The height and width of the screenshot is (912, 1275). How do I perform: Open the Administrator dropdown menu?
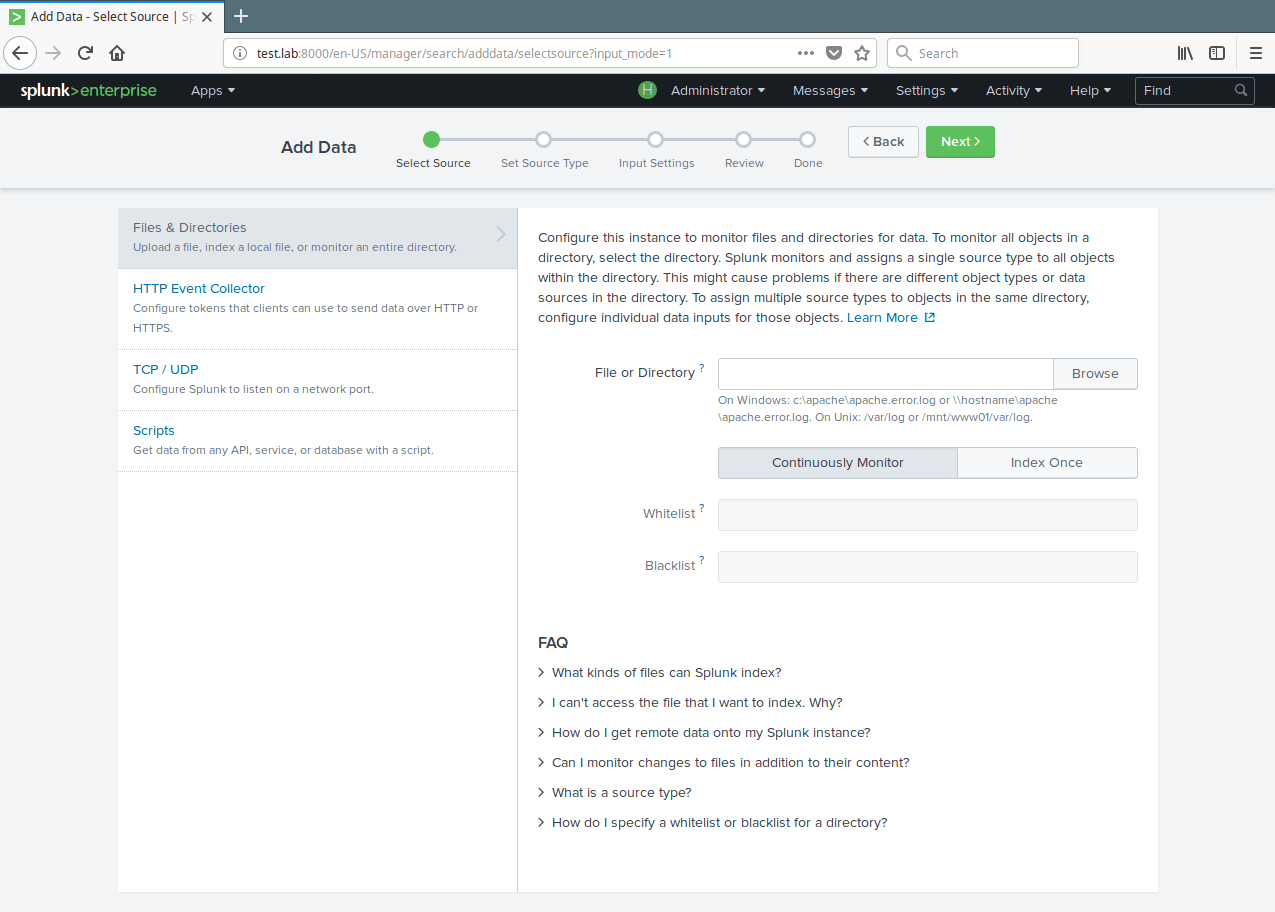pos(717,91)
